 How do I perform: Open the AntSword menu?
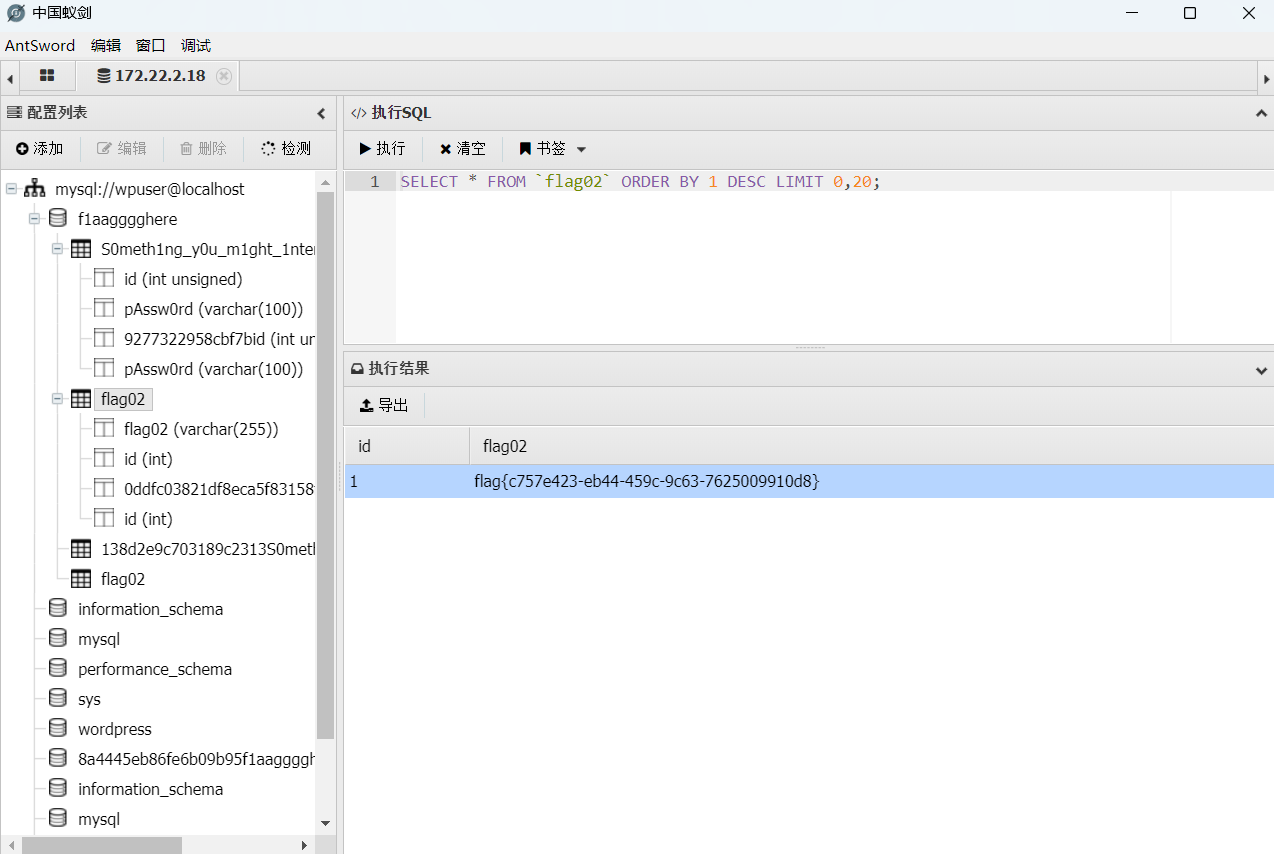pyautogui.click(x=40, y=45)
